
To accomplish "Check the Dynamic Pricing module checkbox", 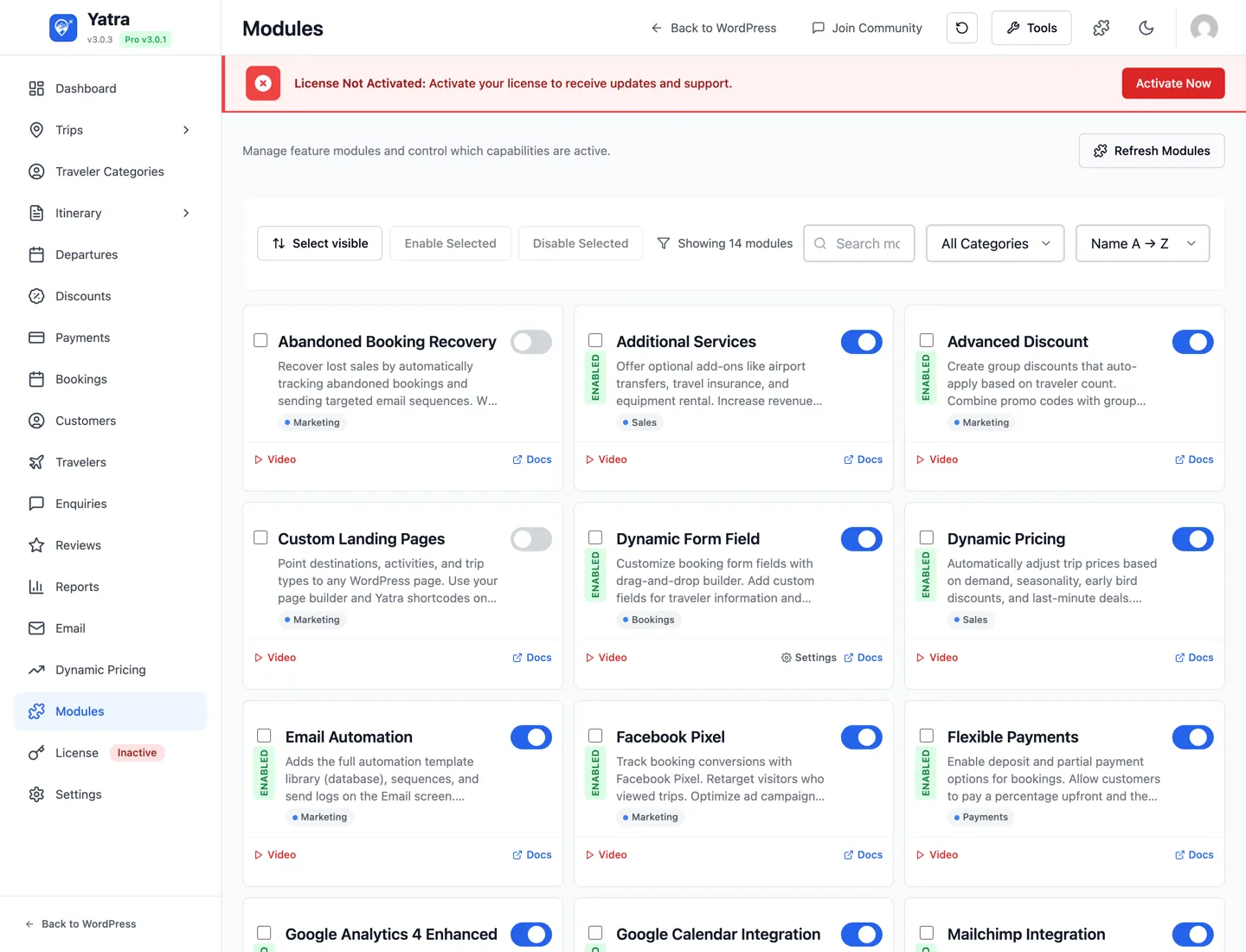I will (x=927, y=537).
